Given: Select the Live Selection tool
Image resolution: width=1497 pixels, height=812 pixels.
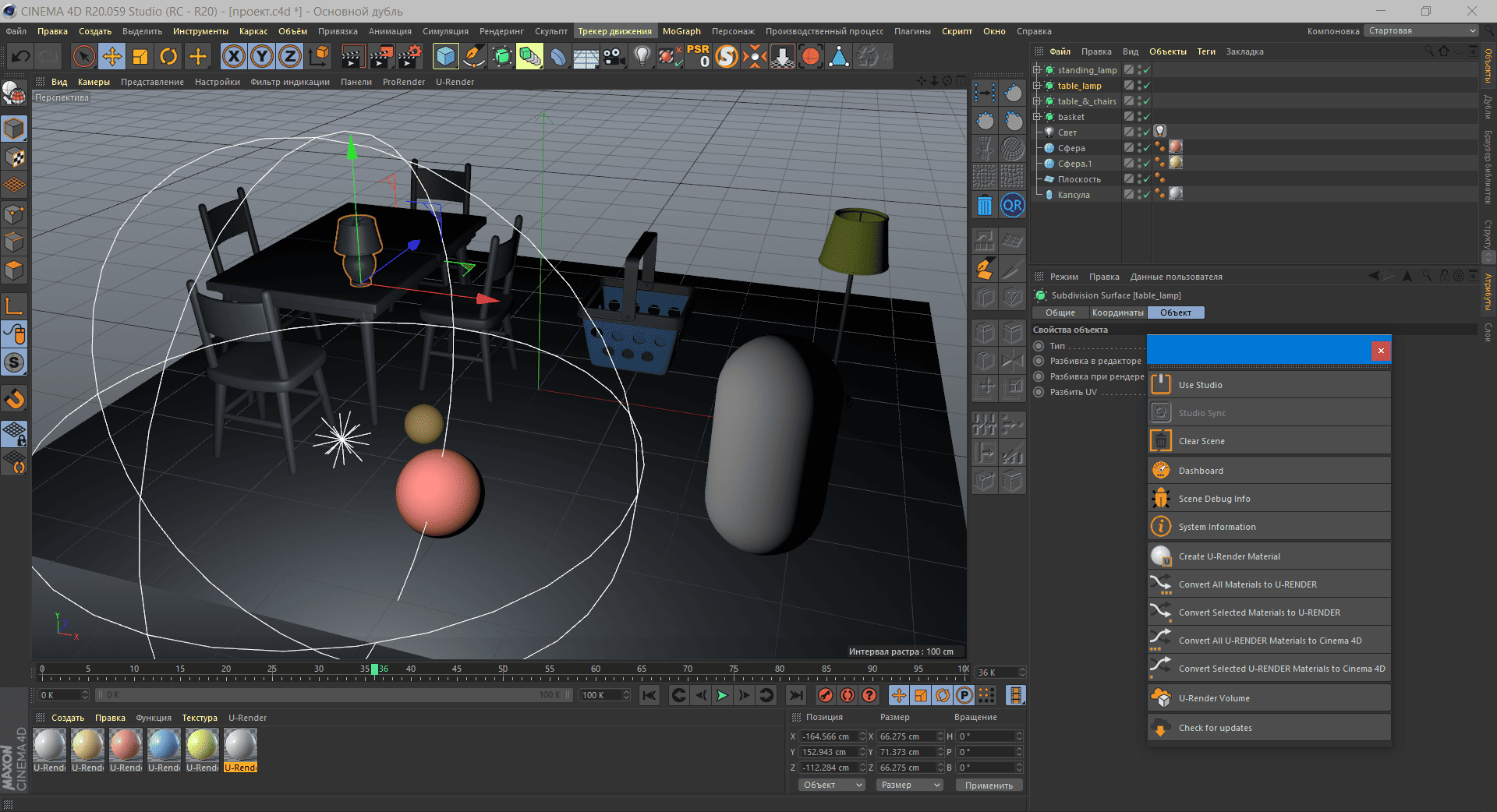Looking at the screenshot, I should (x=83, y=56).
